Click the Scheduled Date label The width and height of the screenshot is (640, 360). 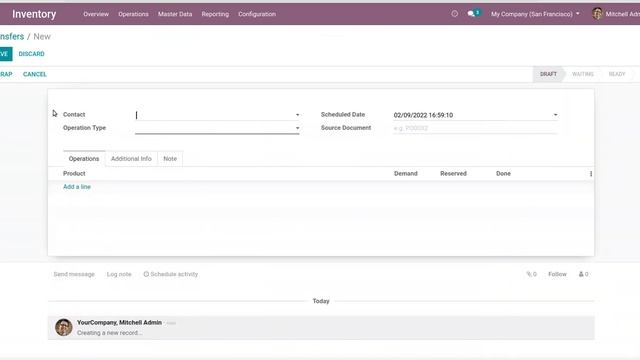tap(343, 115)
